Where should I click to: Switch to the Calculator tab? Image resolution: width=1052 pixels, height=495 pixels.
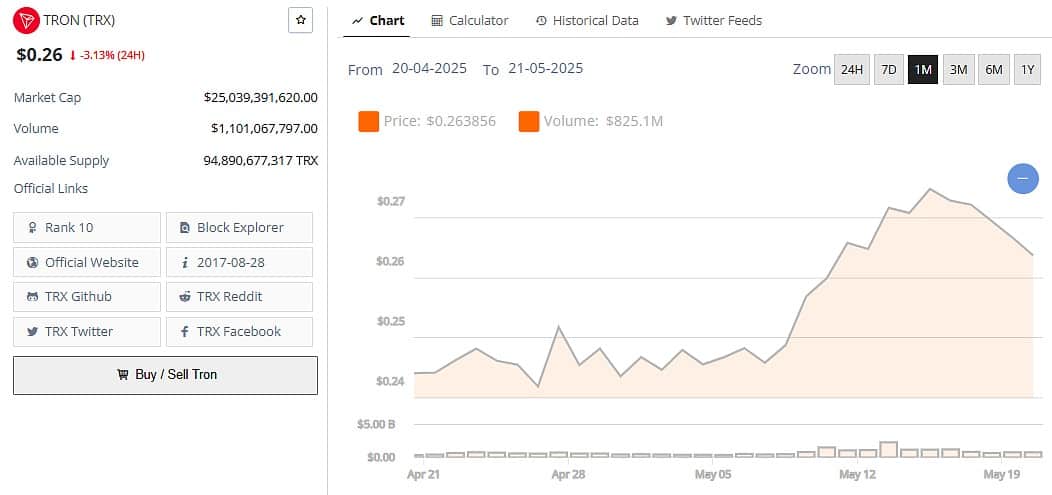point(470,21)
